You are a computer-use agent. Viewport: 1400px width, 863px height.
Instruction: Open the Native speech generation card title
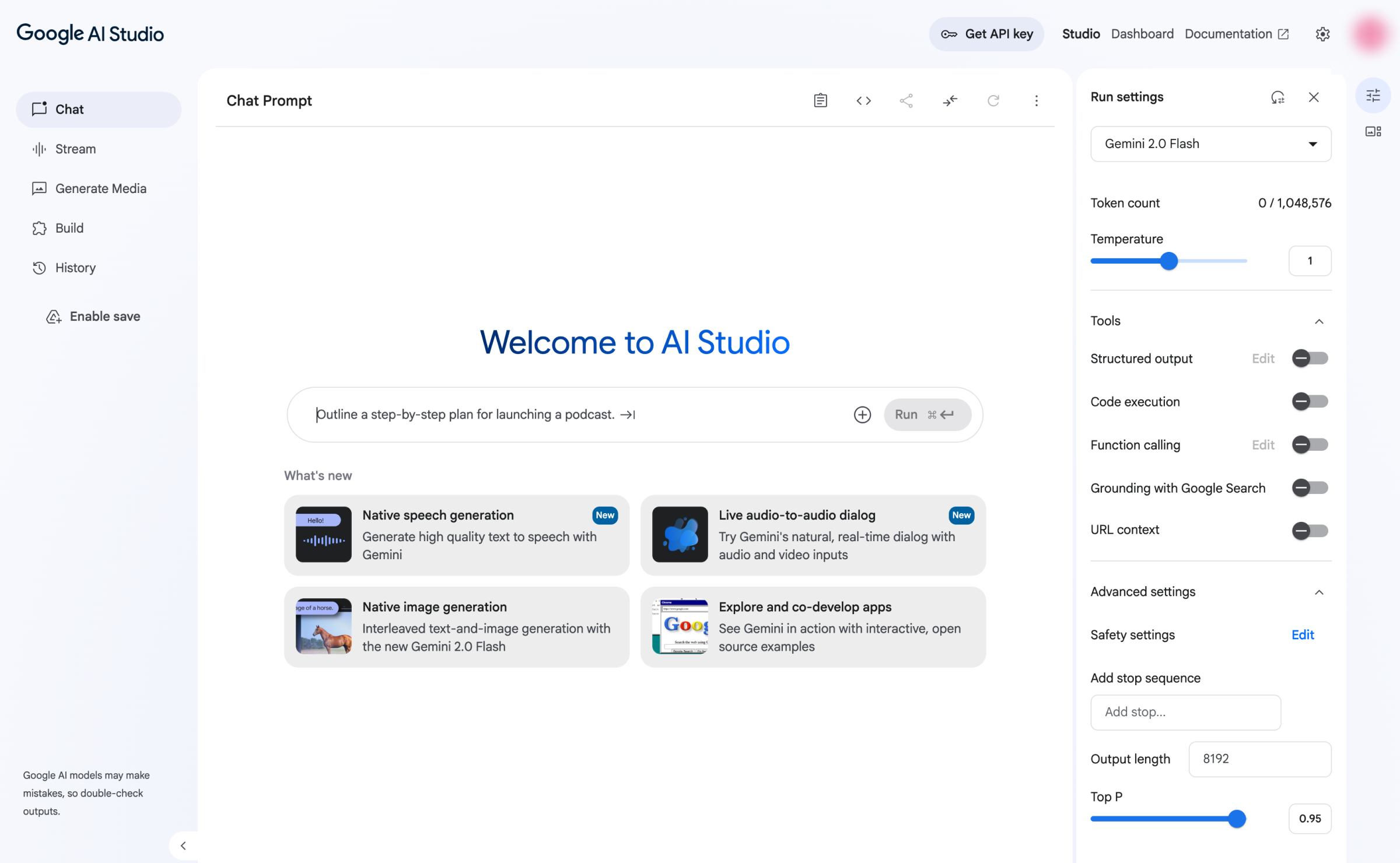(437, 515)
